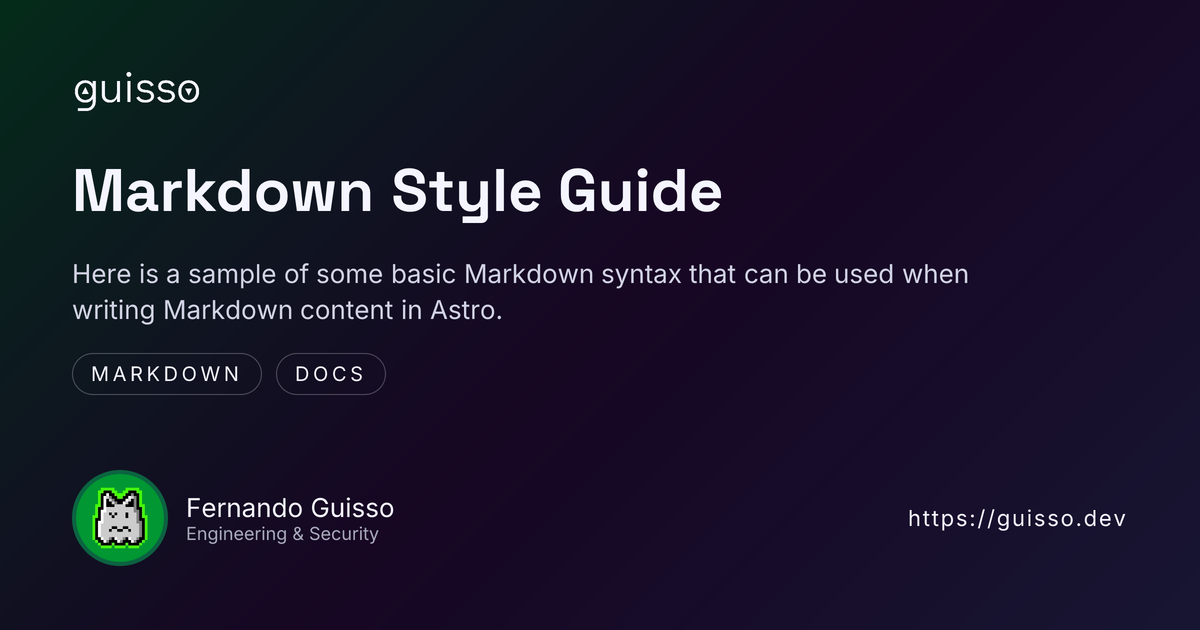Click the description starting 'Here is a sample'
1200x630 pixels.
(520, 292)
